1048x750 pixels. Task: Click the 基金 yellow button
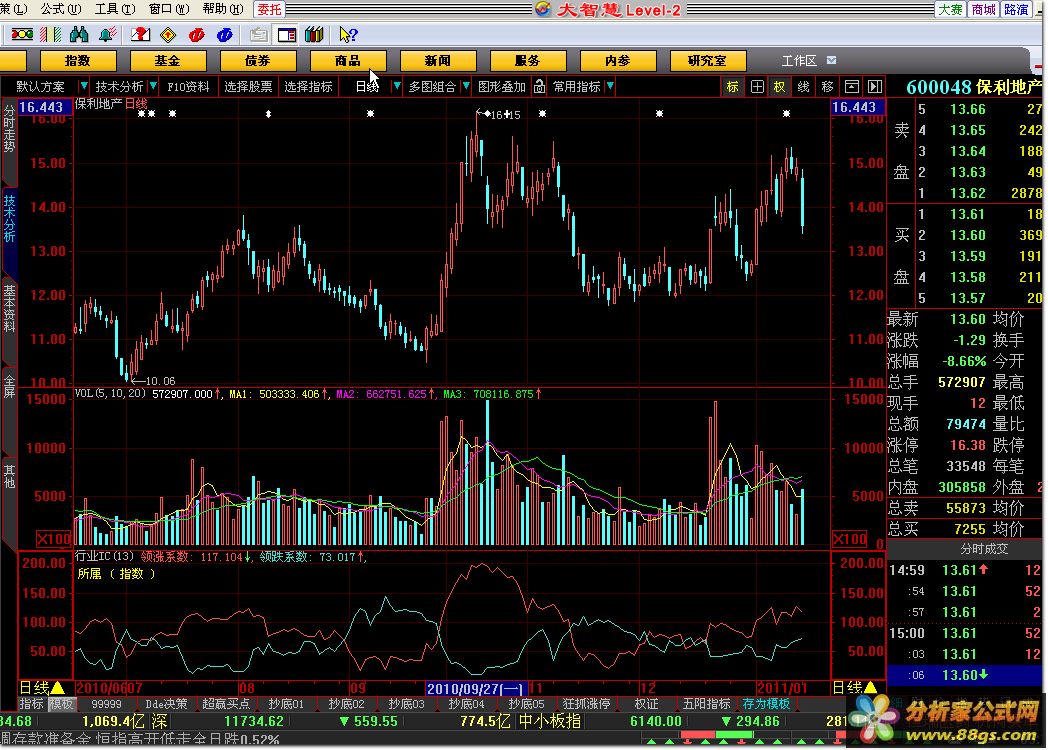[168, 61]
